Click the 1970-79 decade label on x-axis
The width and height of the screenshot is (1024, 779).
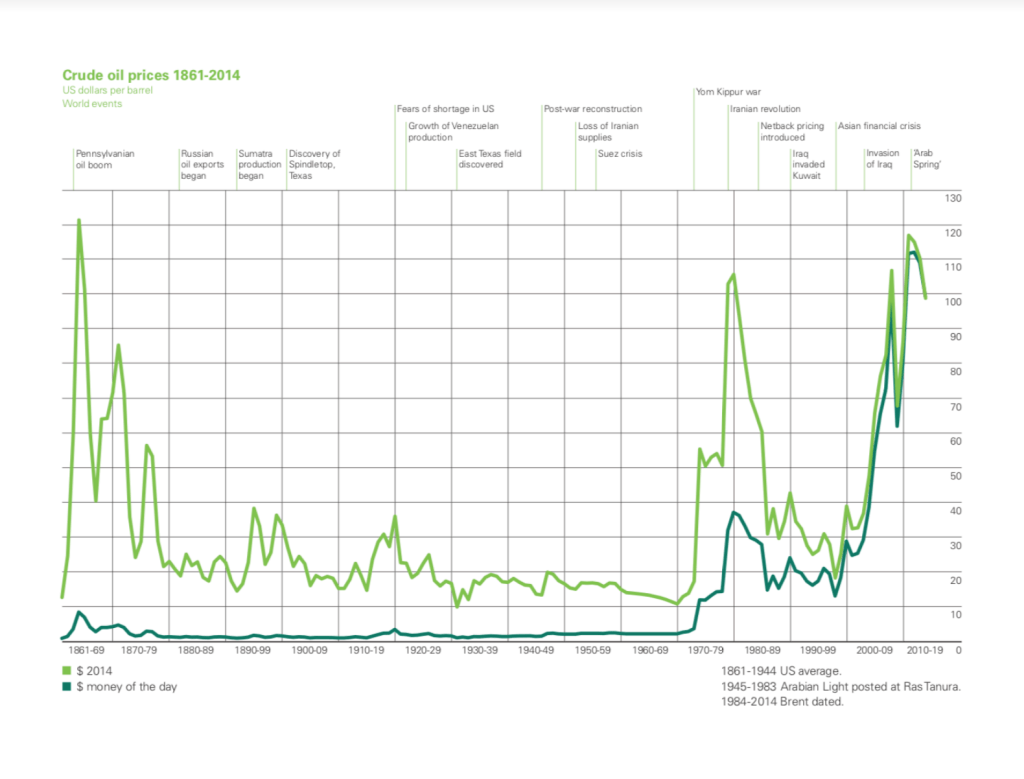point(706,649)
